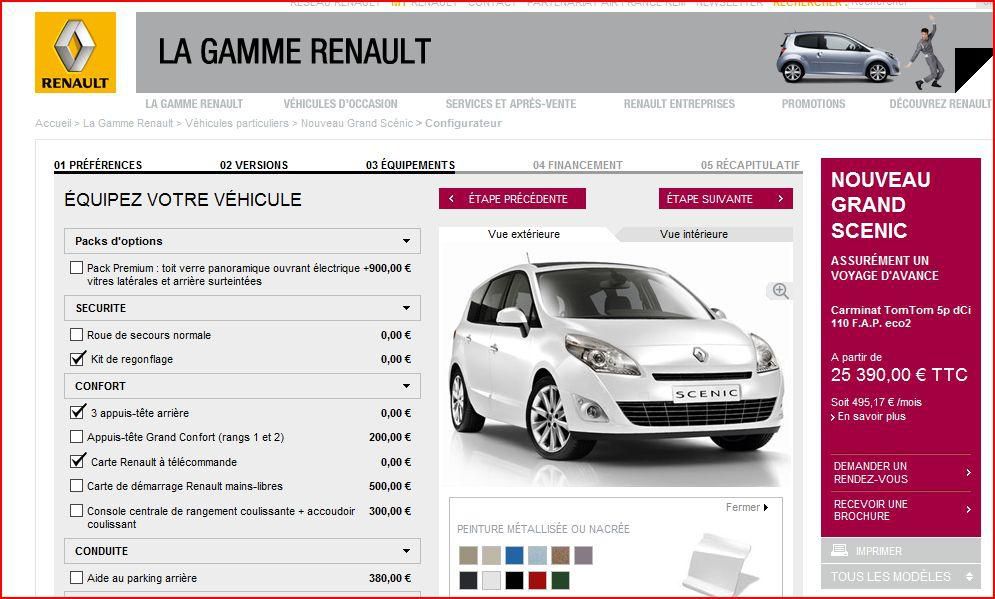Tick the Pack Premium checkbox
Image resolution: width=995 pixels, height=599 pixels.
[76, 268]
